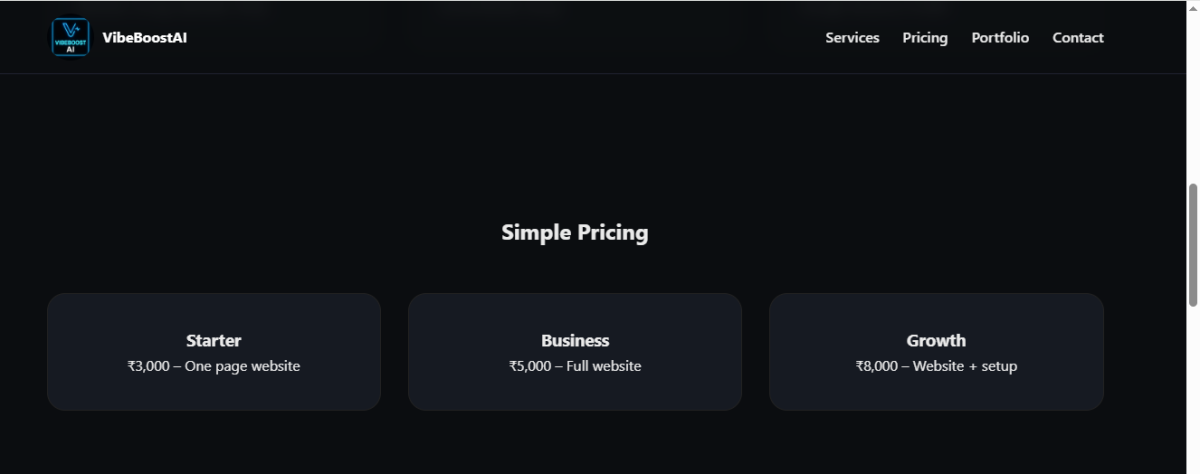Click the vertical scrollbar thumb

coord(1192,245)
